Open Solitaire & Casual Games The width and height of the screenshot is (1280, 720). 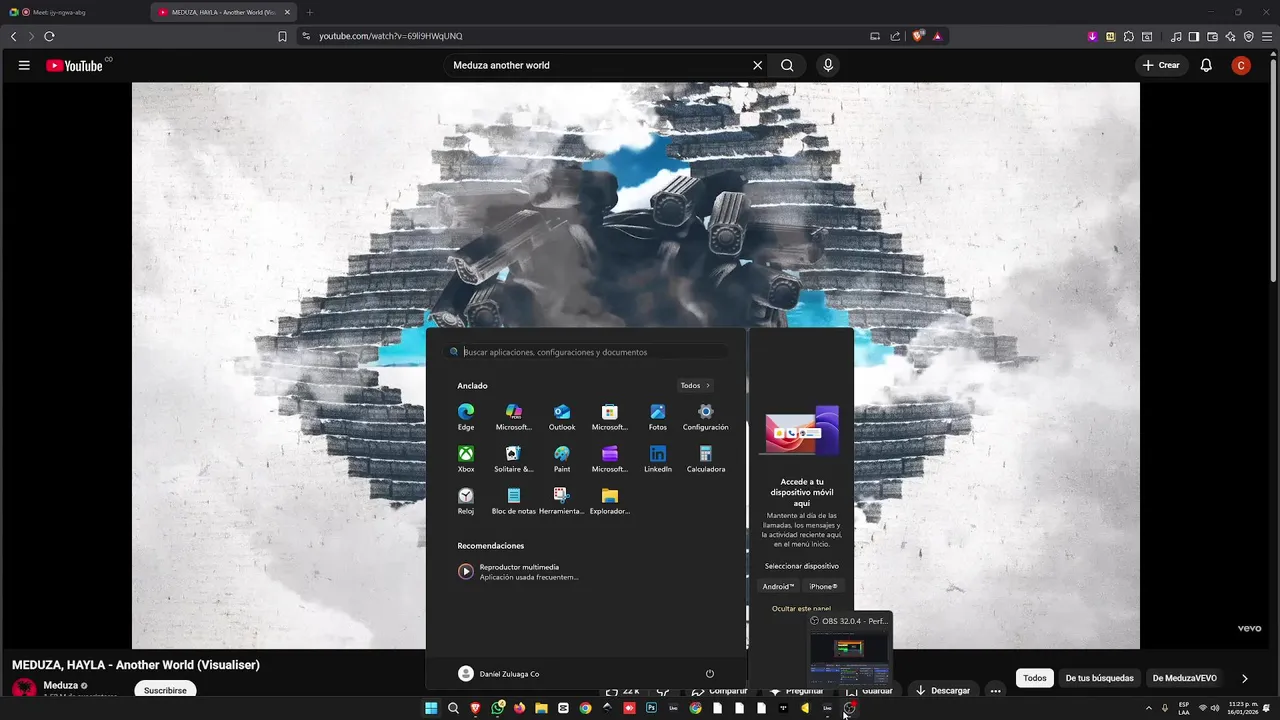pos(514,459)
